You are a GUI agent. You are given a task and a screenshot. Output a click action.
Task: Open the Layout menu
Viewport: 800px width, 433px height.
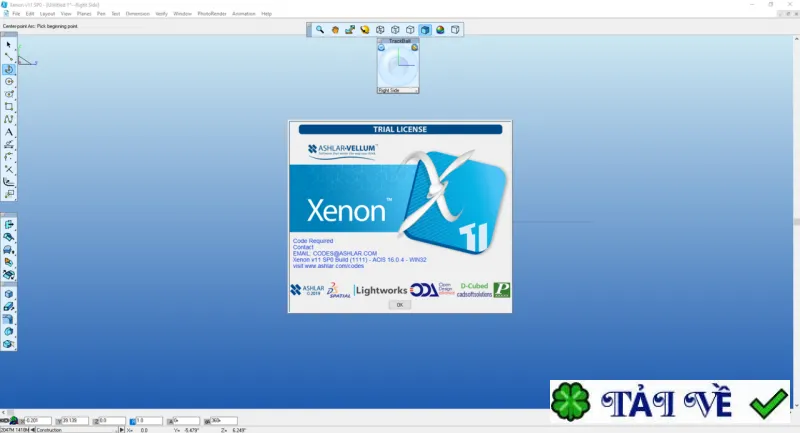click(47, 14)
